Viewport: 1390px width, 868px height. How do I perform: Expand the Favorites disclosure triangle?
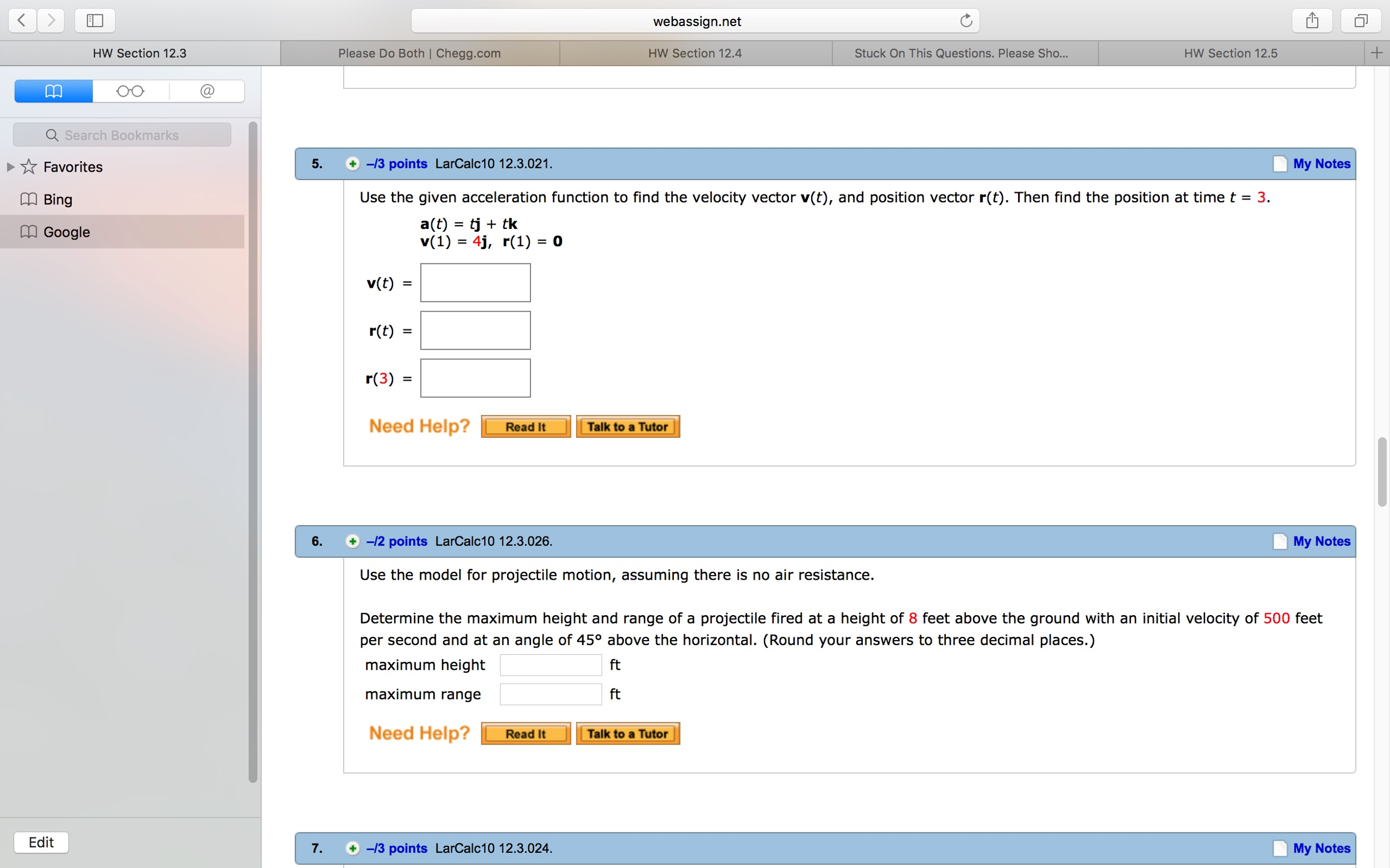click(11, 167)
